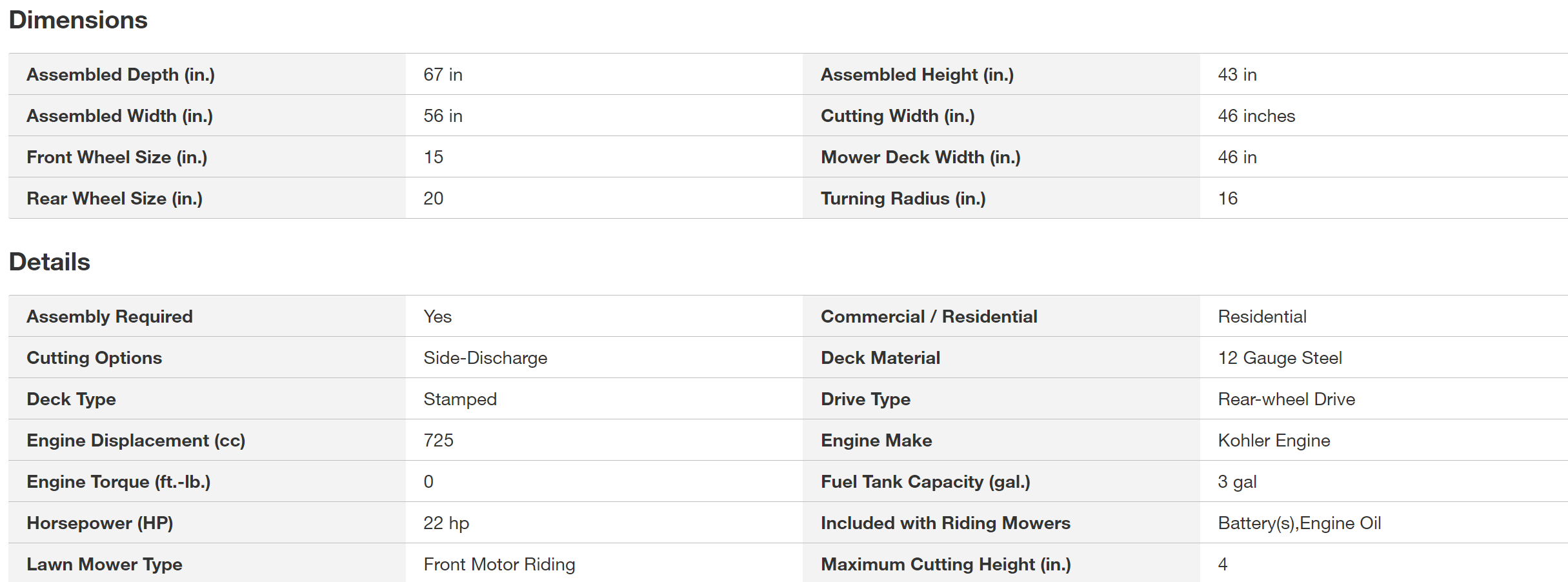Click the Rear-wheel Drive value

click(1286, 399)
